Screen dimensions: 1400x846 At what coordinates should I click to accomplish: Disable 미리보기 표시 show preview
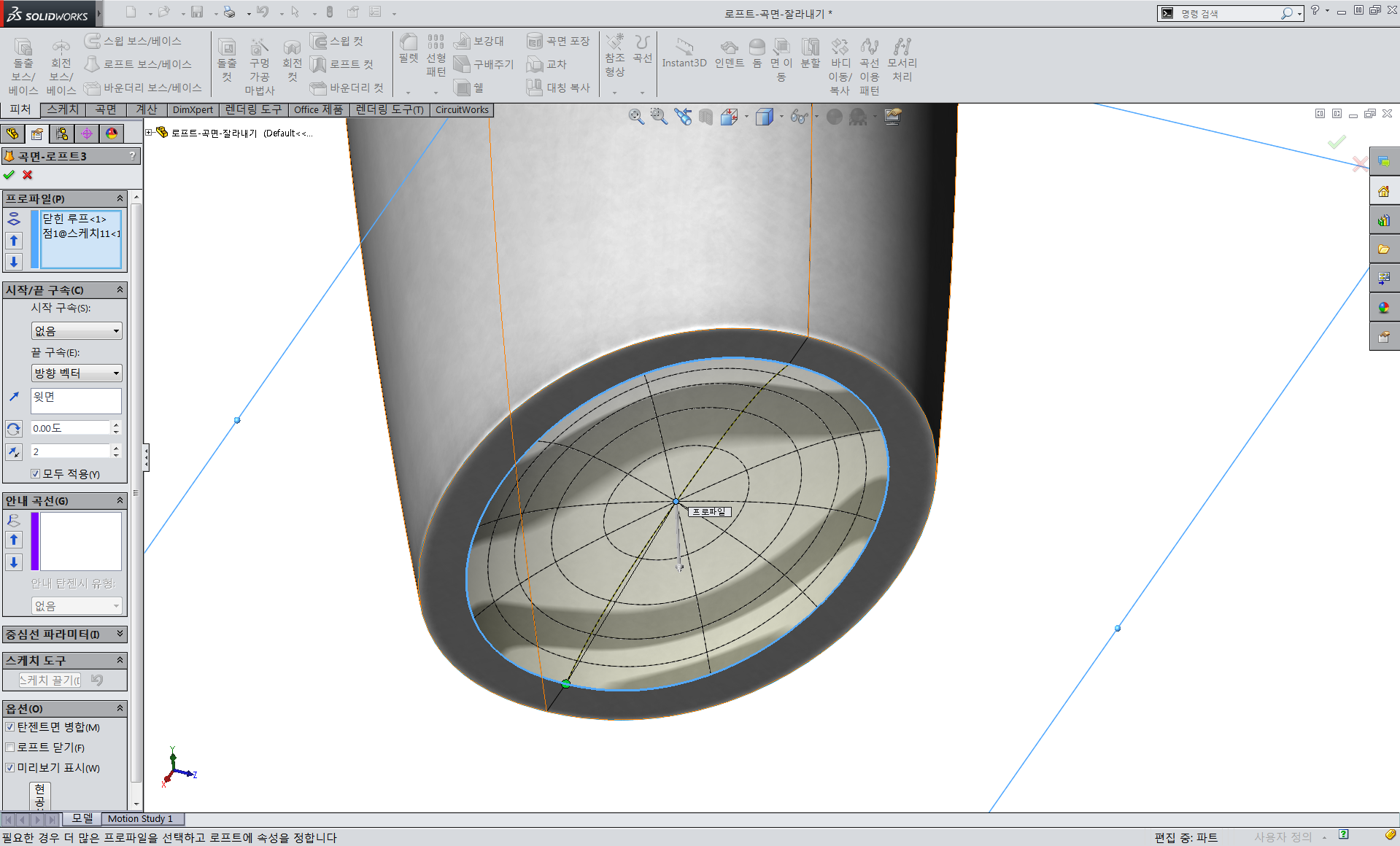click(x=10, y=768)
